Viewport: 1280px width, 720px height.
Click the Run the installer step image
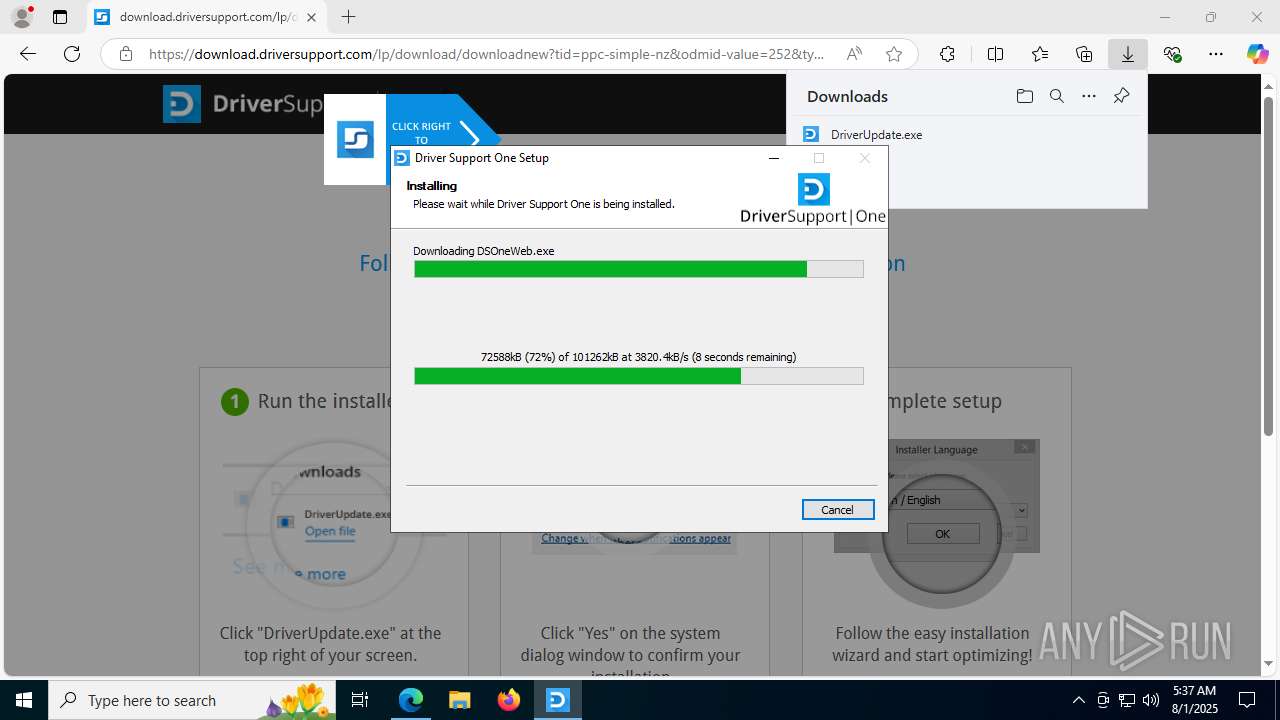coord(334,526)
